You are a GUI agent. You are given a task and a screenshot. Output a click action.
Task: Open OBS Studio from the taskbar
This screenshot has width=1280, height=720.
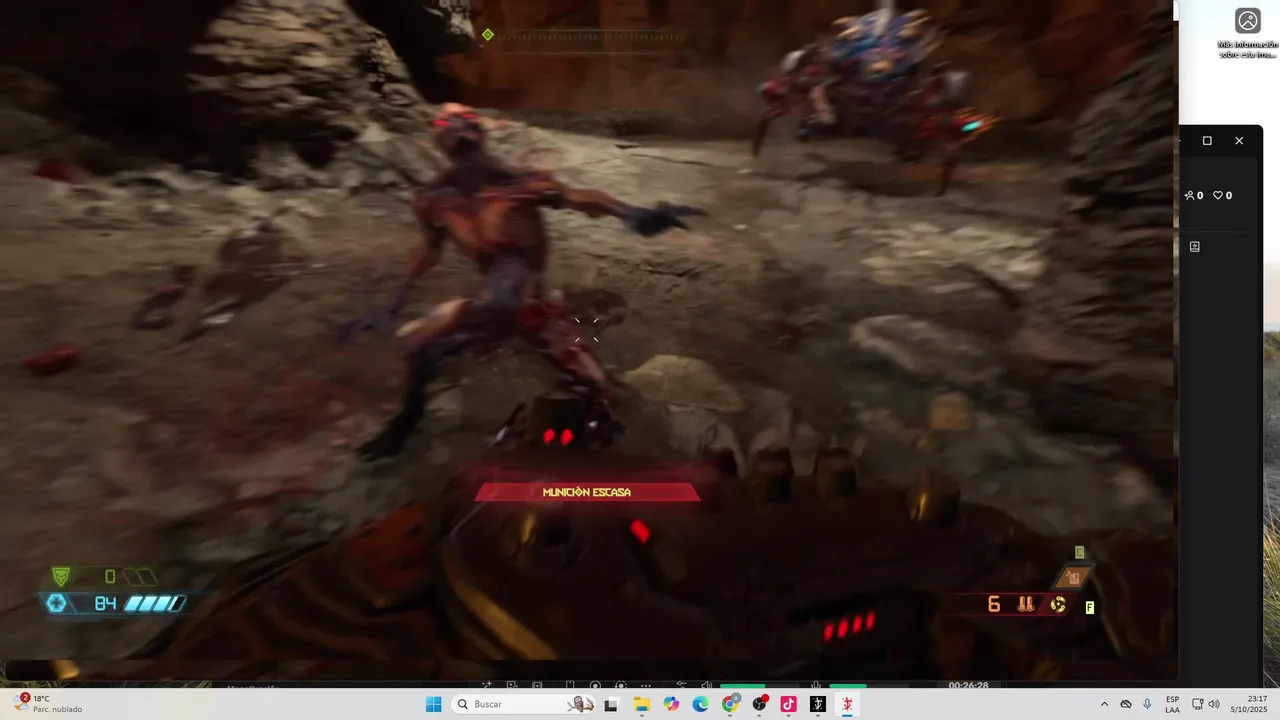[760, 704]
